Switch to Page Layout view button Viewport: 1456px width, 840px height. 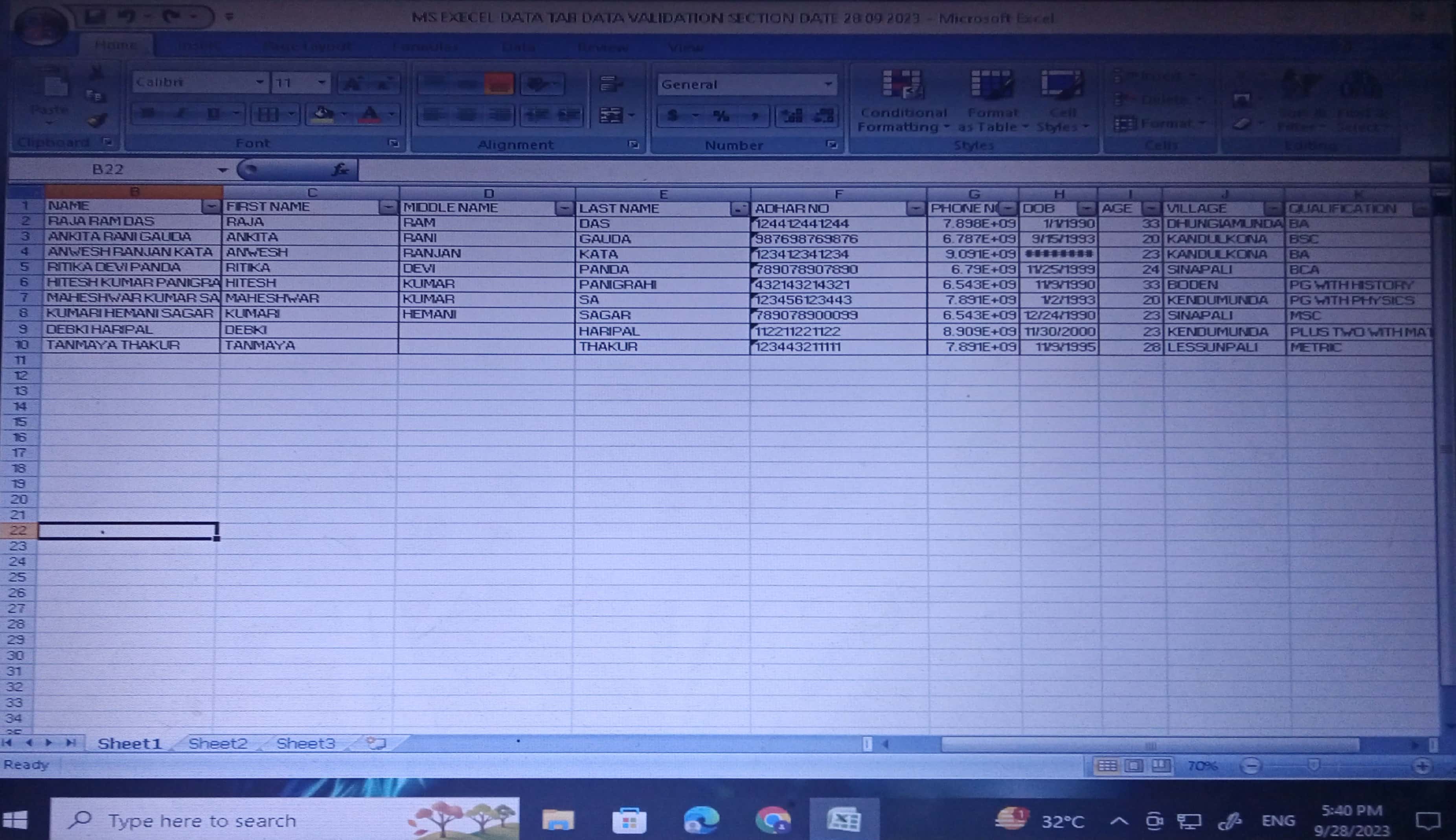point(1134,766)
